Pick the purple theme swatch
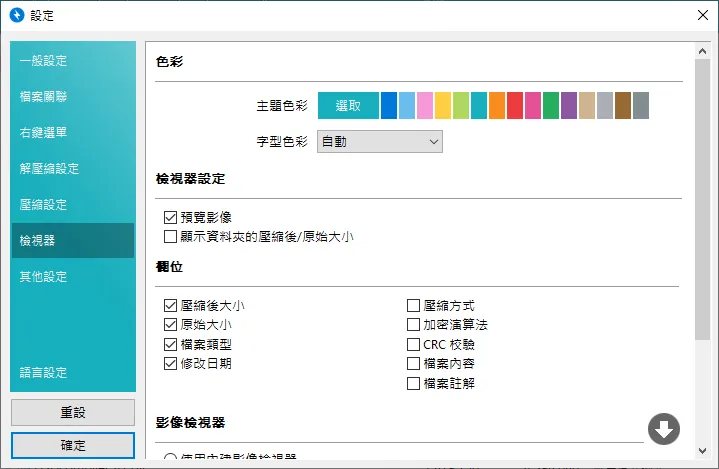 [569, 105]
